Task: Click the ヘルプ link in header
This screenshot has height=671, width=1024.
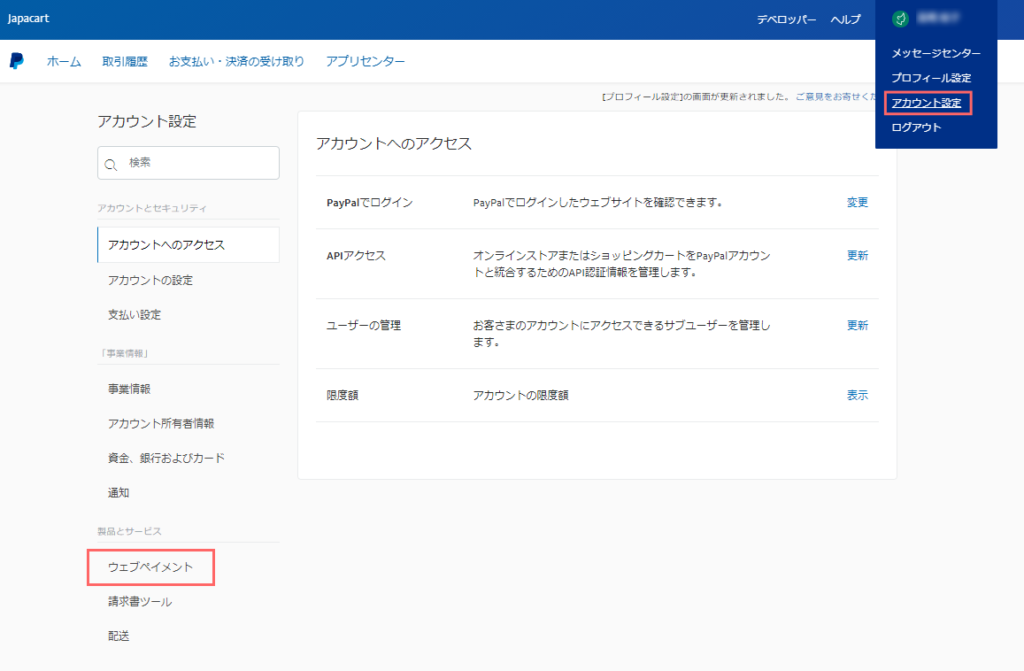Action: (846, 20)
